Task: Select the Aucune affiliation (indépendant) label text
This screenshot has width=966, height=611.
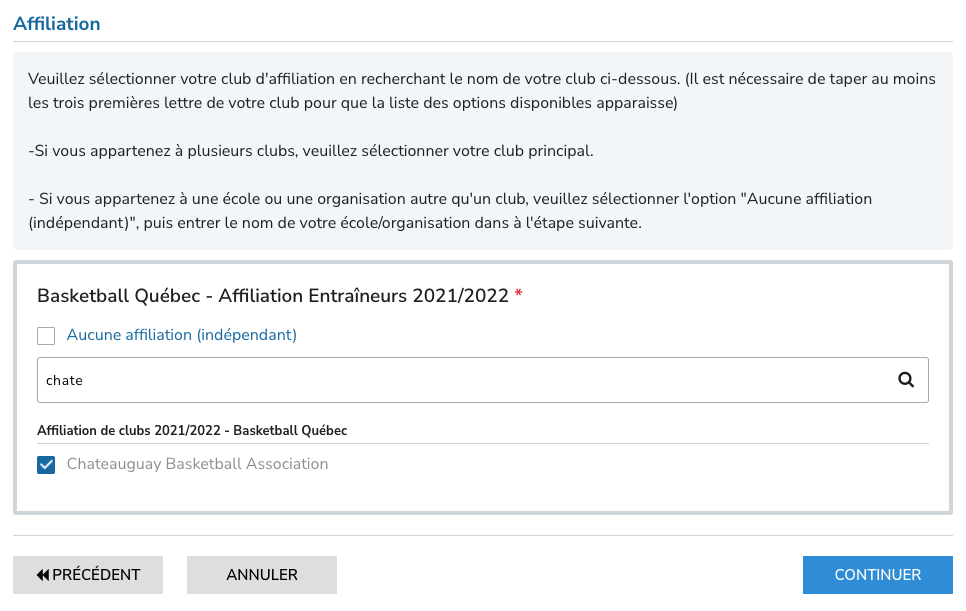Action: [x=182, y=334]
